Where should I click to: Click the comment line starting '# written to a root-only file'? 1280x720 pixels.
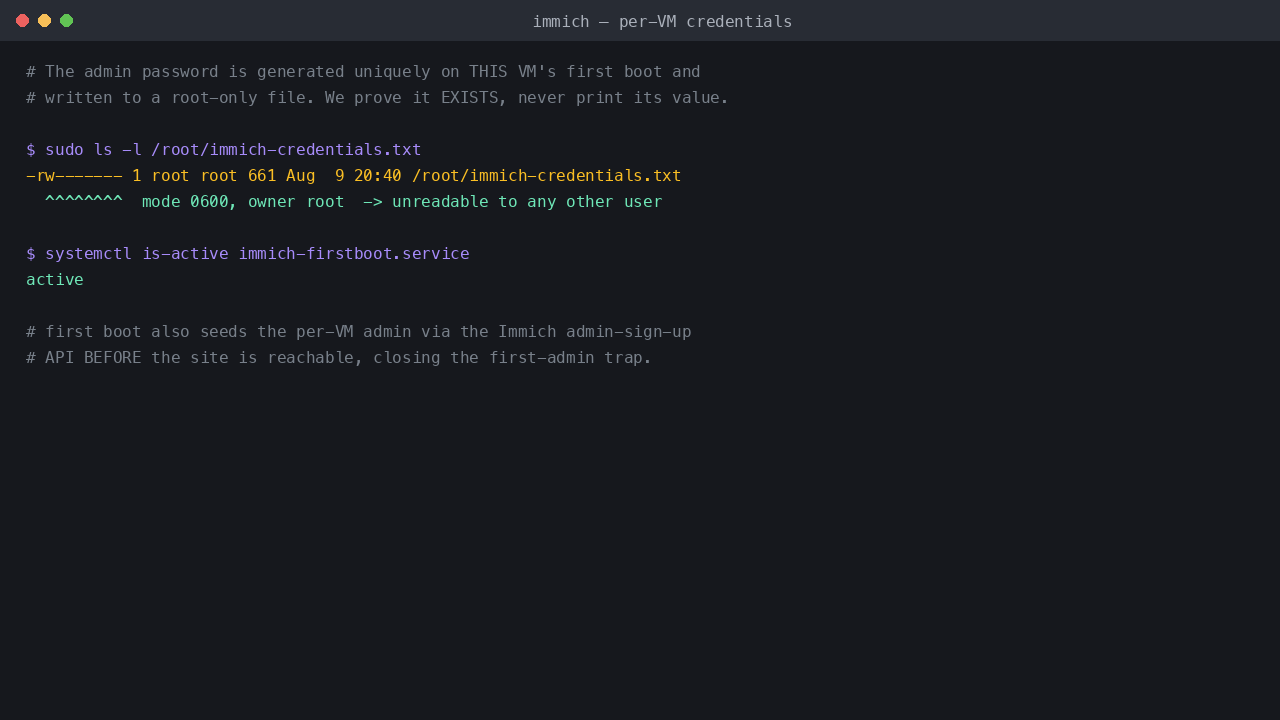(377, 98)
